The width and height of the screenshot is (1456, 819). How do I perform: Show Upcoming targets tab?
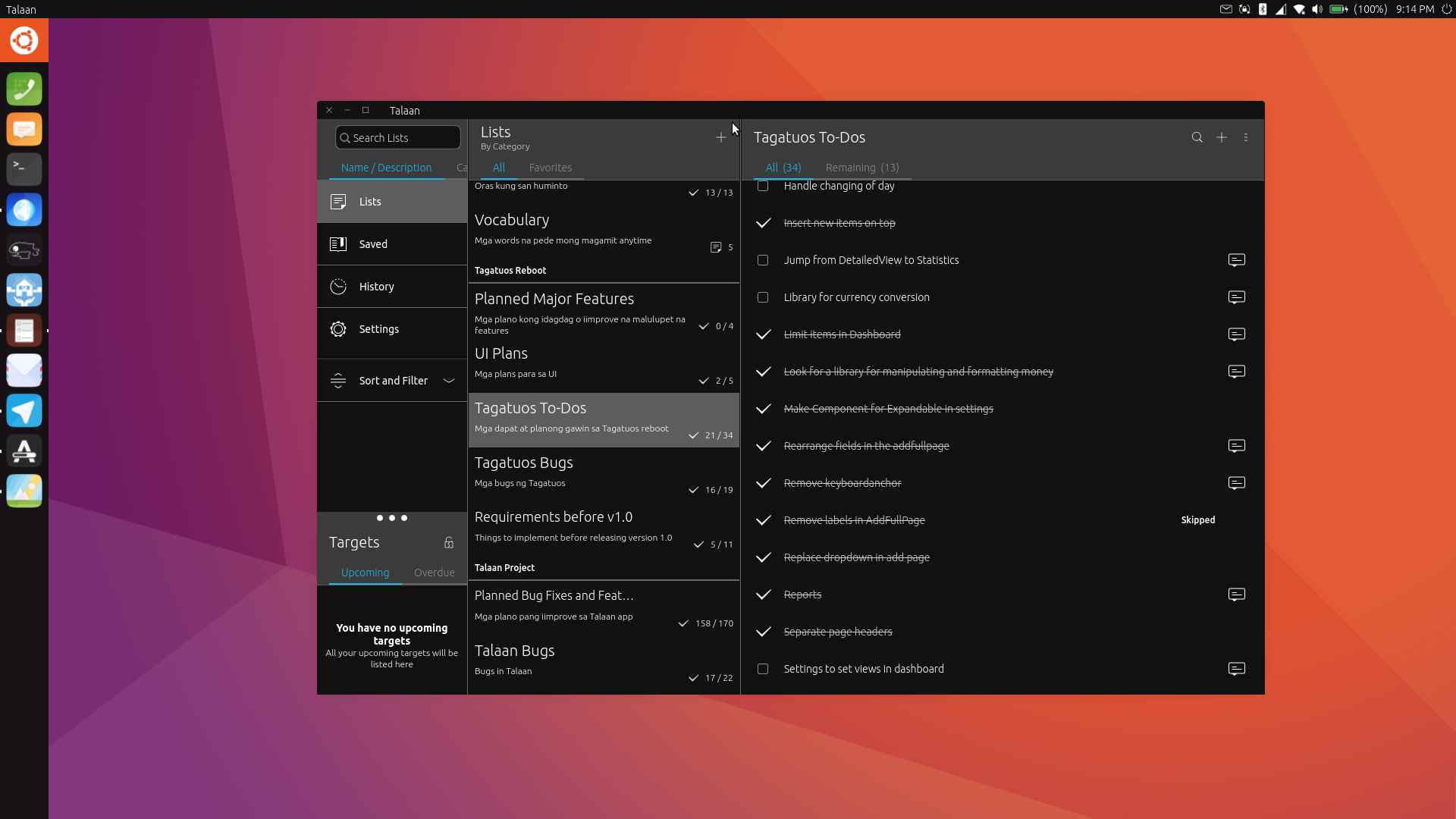tap(365, 573)
